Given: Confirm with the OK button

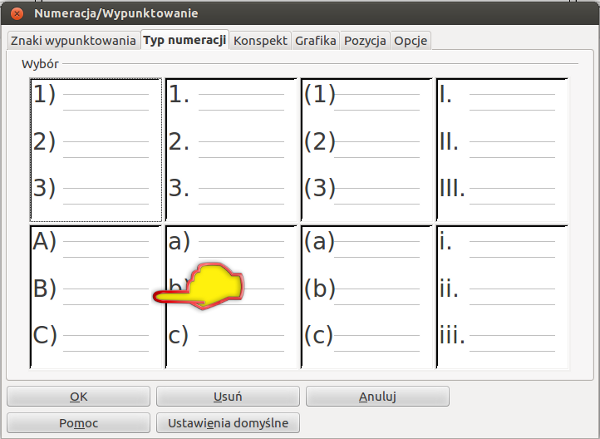Looking at the screenshot, I should pyautogui.click(x=78, y=397).
